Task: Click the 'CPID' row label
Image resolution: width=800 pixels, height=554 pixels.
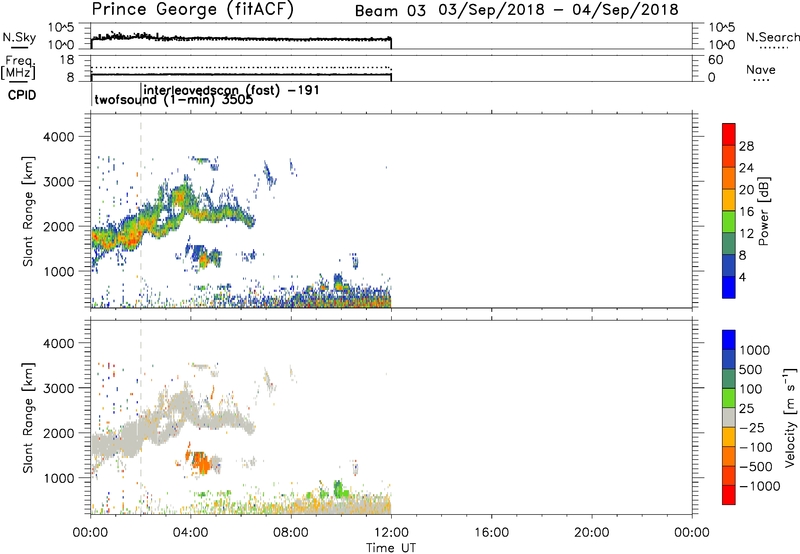Action: click(x=22, y=95)
